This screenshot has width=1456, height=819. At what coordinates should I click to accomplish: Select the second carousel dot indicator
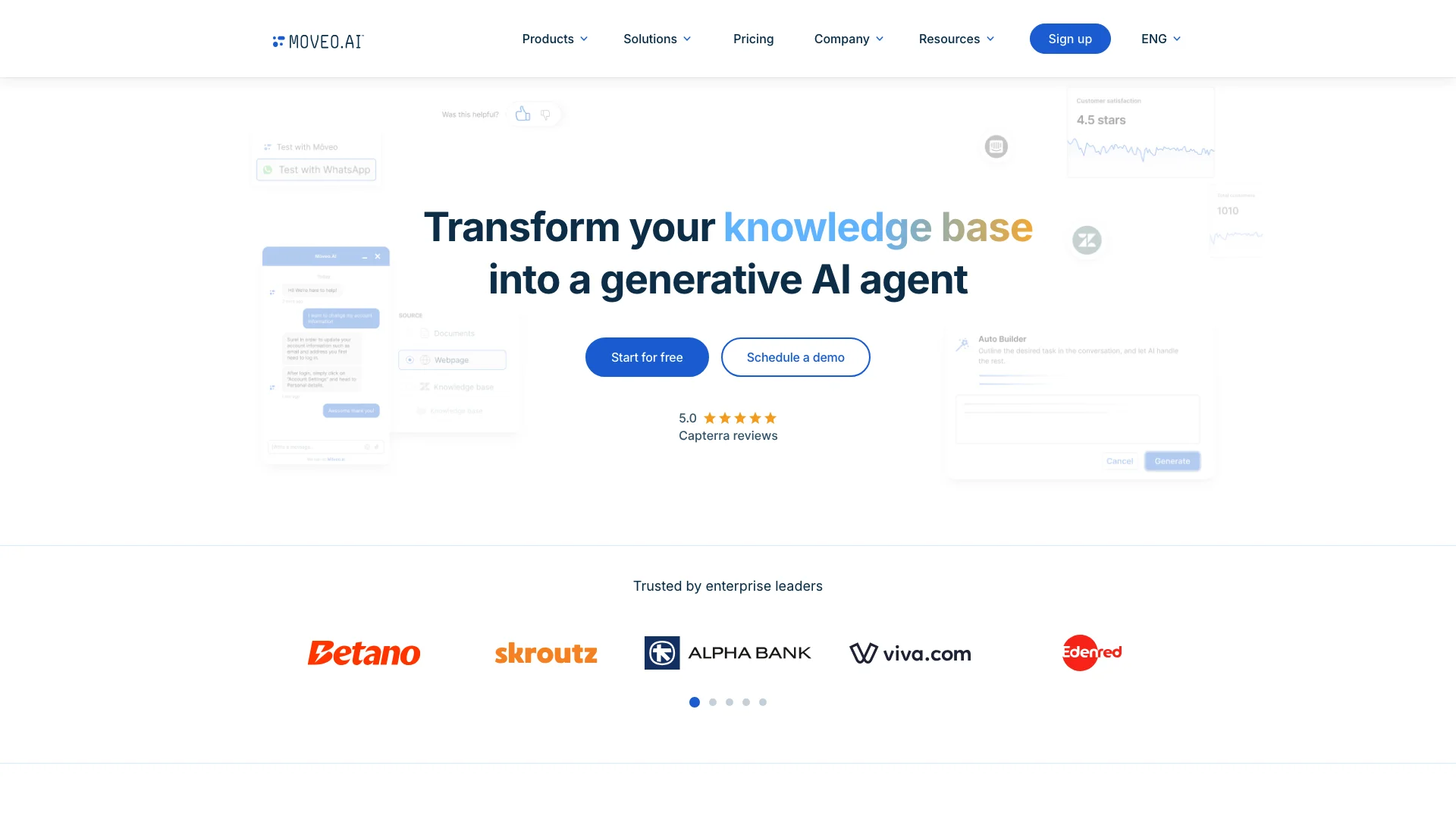point(711,702)
